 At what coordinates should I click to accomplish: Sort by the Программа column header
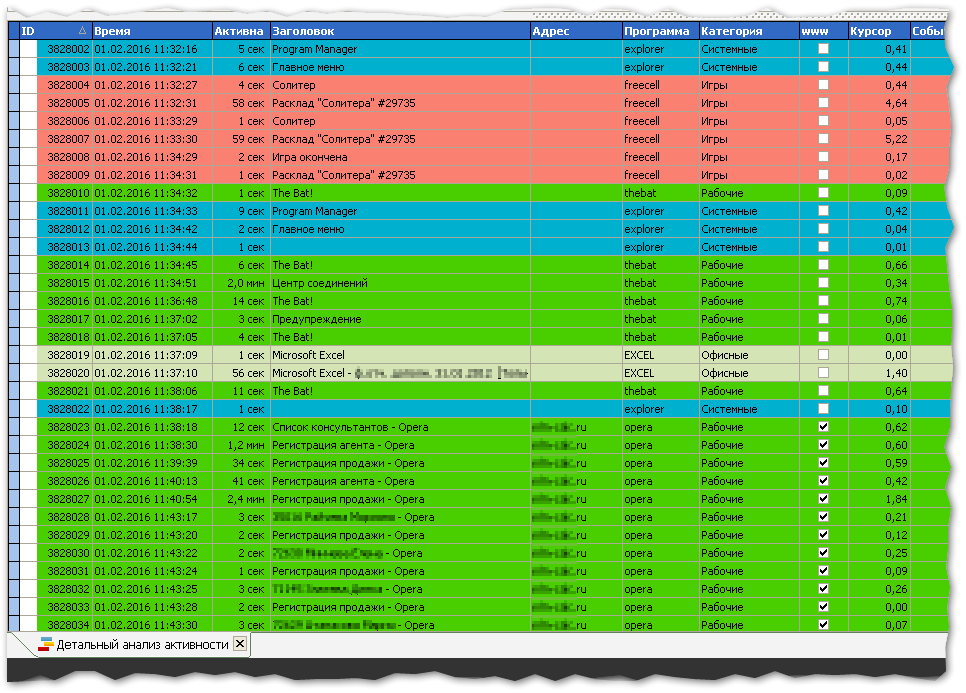660,31
